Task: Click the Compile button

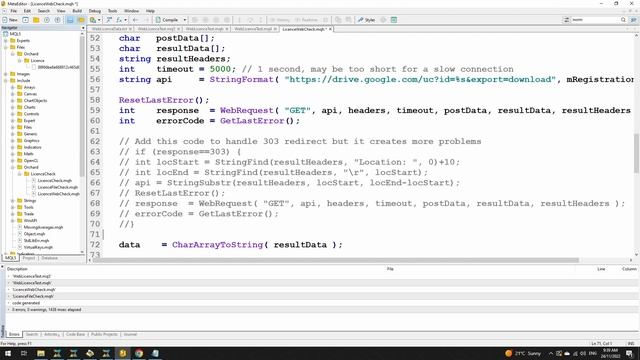Action: coord(167,20)
